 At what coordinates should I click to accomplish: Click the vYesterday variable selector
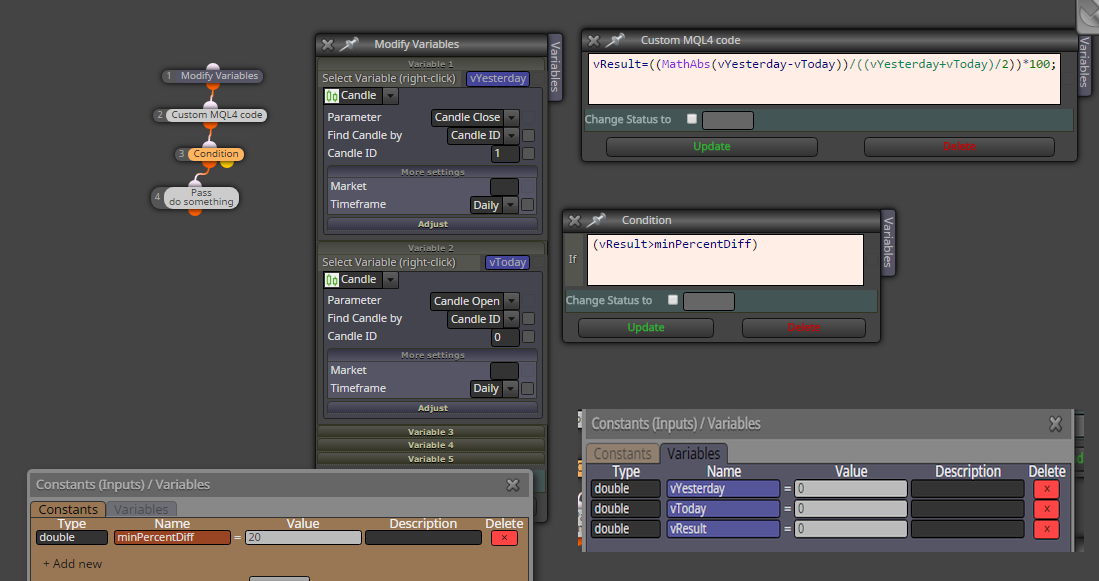click(498, 78)
